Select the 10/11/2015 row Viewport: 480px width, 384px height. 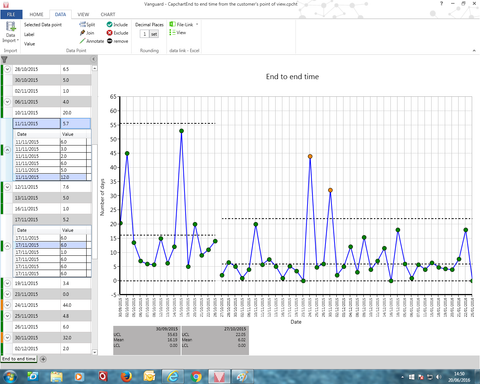pos(52,113)
